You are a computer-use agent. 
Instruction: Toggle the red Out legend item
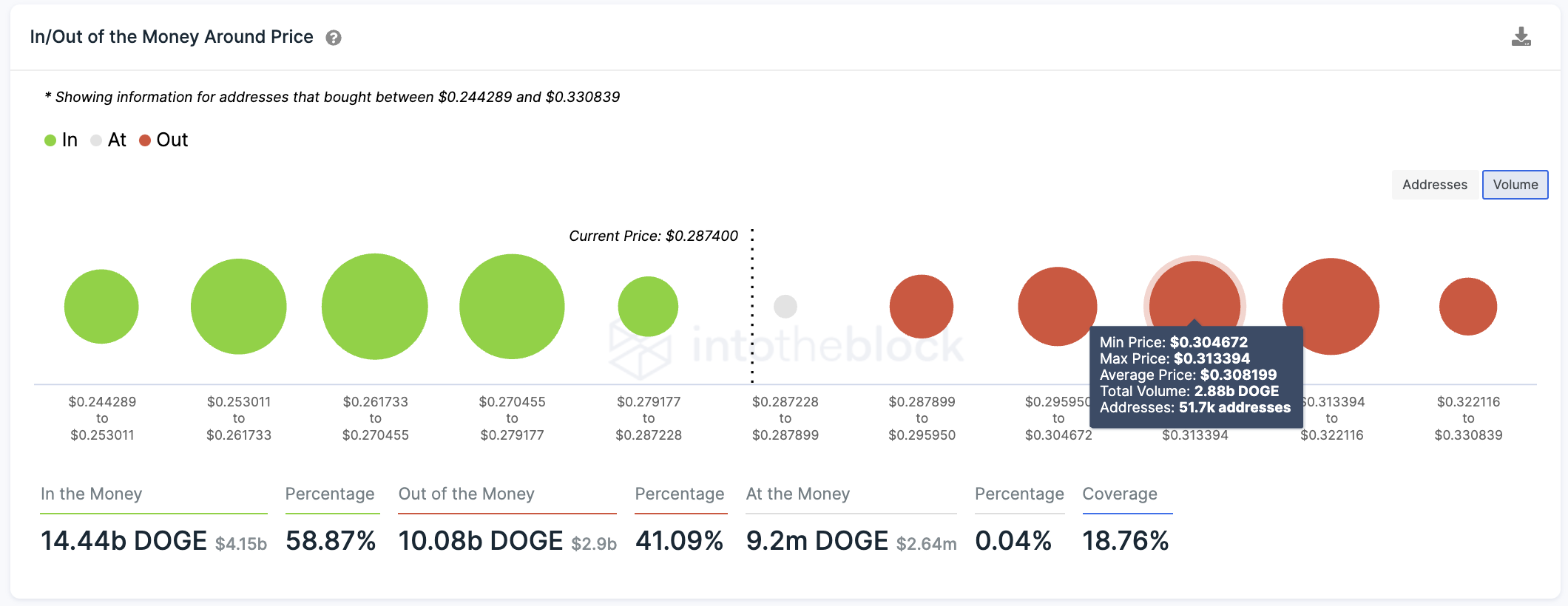click(x=163, y=140)
